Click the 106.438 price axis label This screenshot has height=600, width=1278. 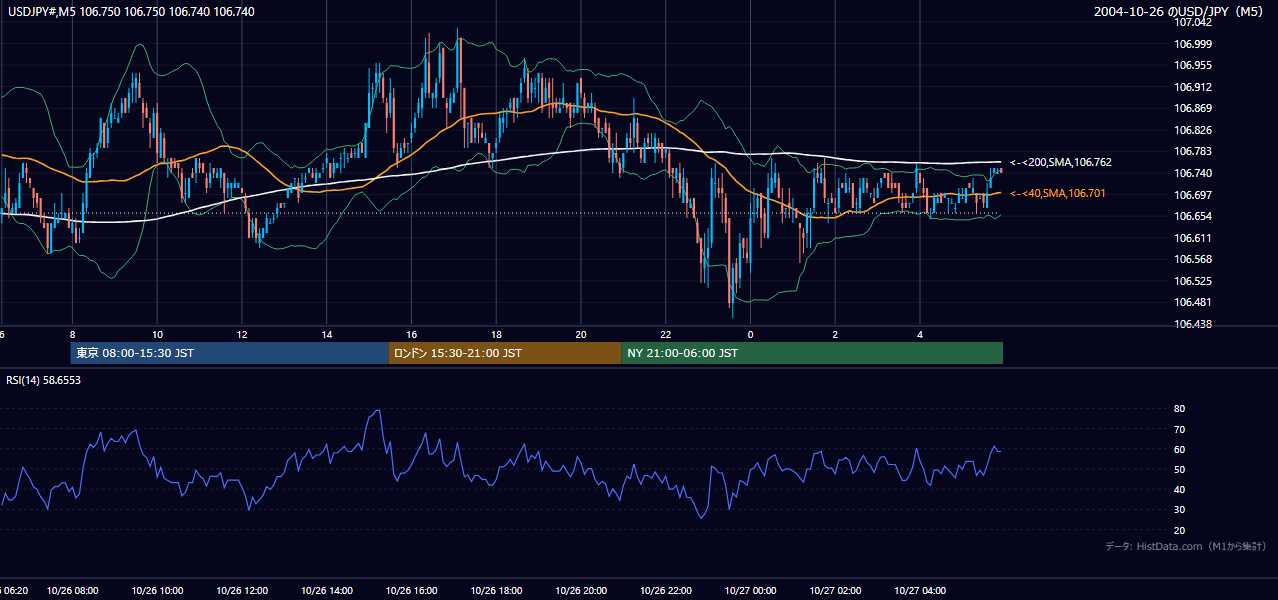pyautogui.click(x=1194, y=324)
